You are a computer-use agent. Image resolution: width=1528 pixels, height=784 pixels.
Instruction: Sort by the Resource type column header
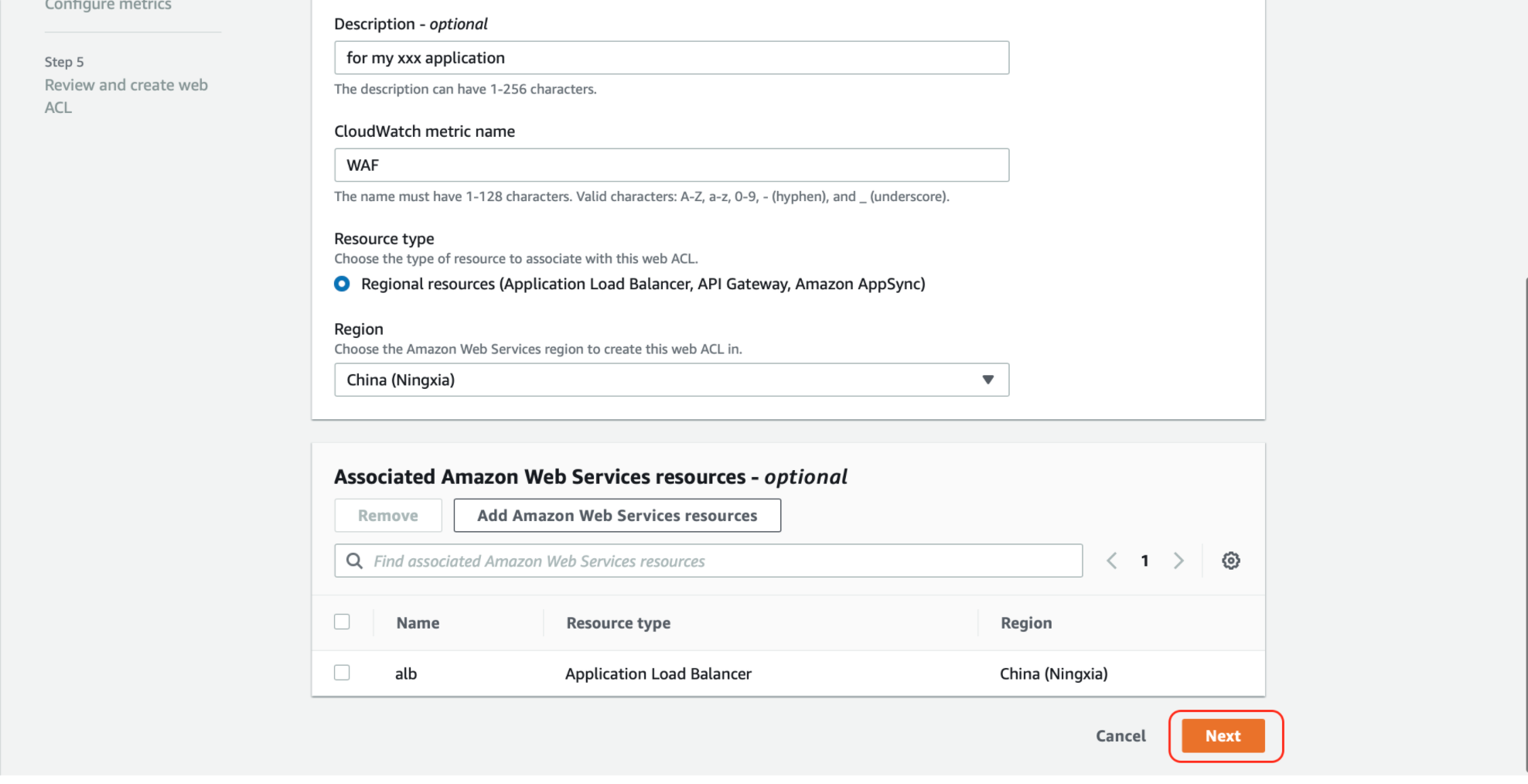pyautogui.click(x=618, y=622)
